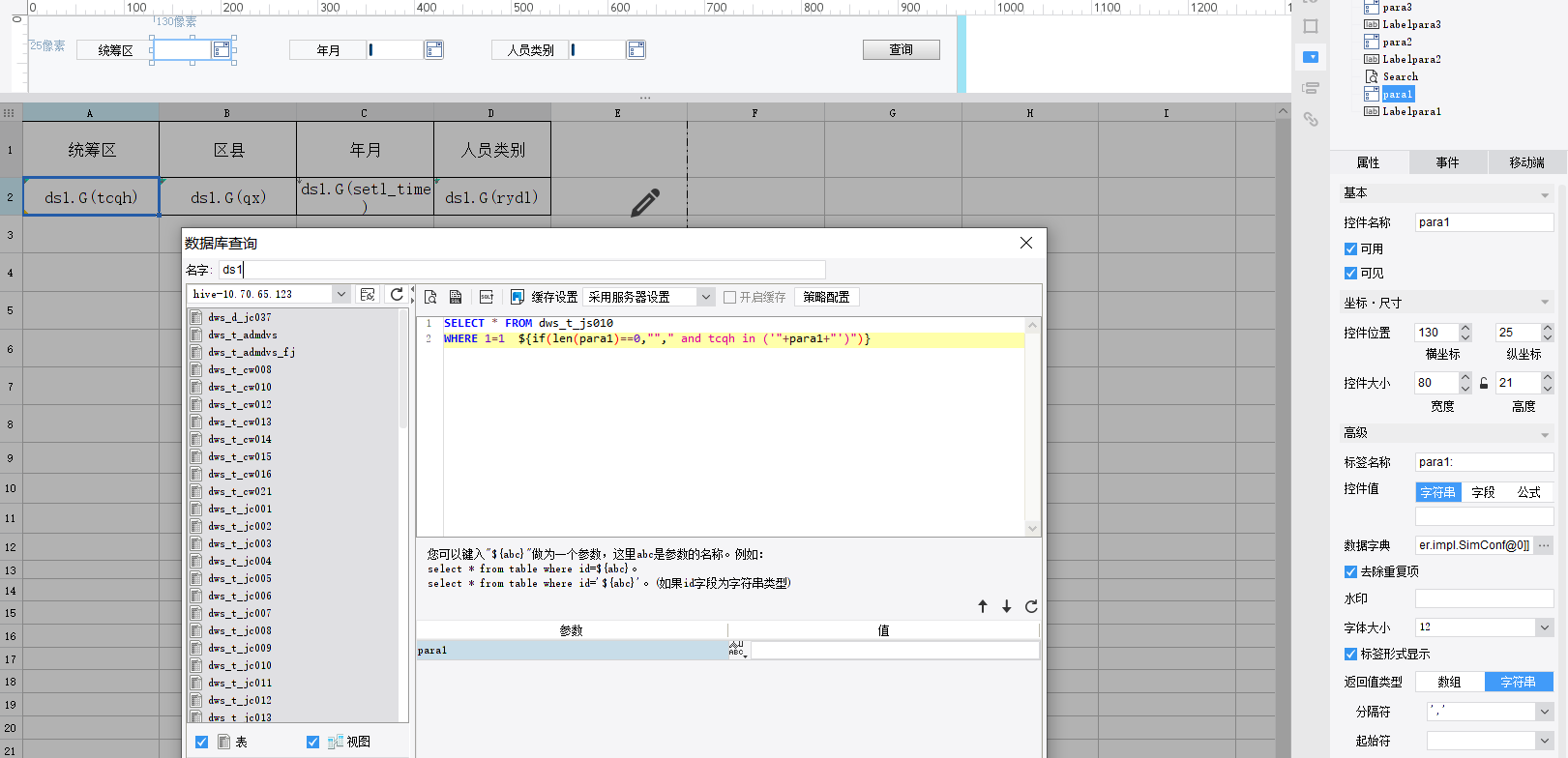
Task: Toggle the 标签形式显示 checkbox
Action: click(1350, 654)
